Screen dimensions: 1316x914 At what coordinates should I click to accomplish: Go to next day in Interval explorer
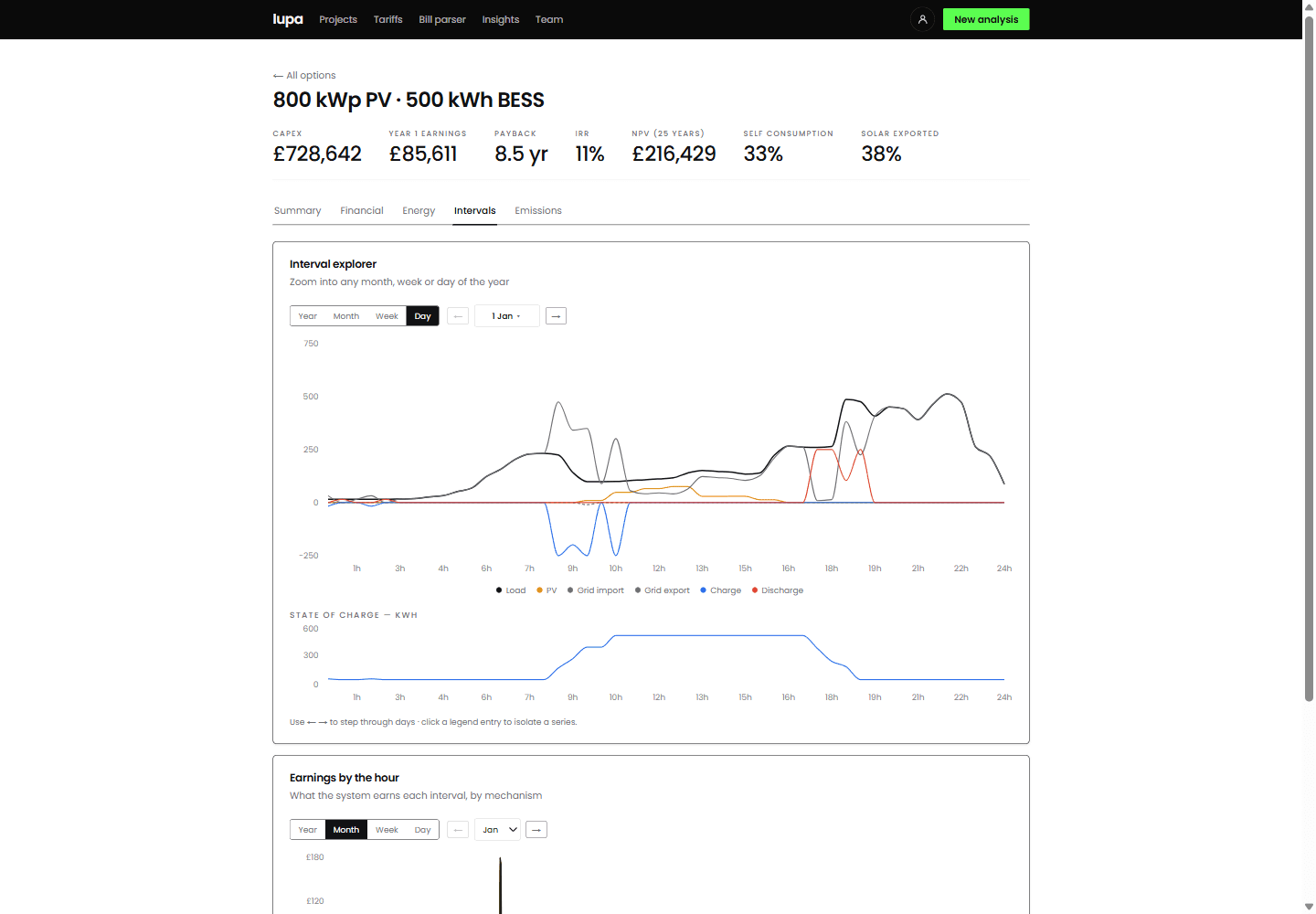(556, 316)
